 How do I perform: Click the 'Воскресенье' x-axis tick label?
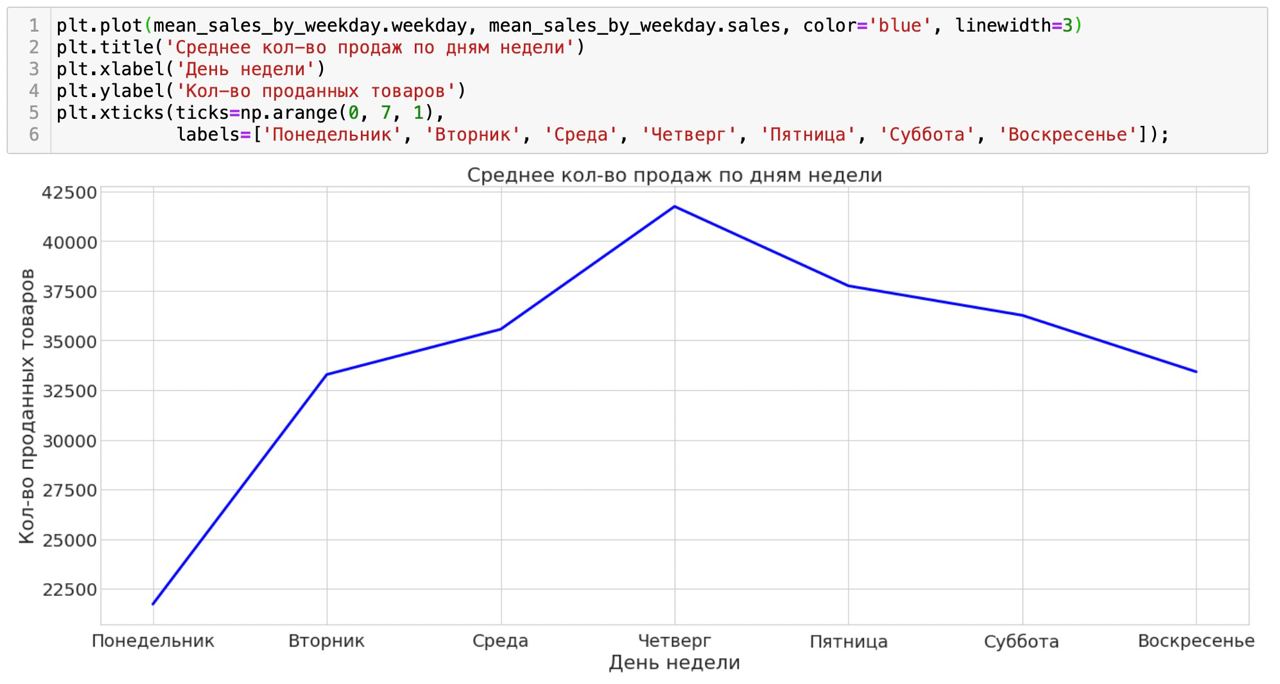click(1196, 640)
